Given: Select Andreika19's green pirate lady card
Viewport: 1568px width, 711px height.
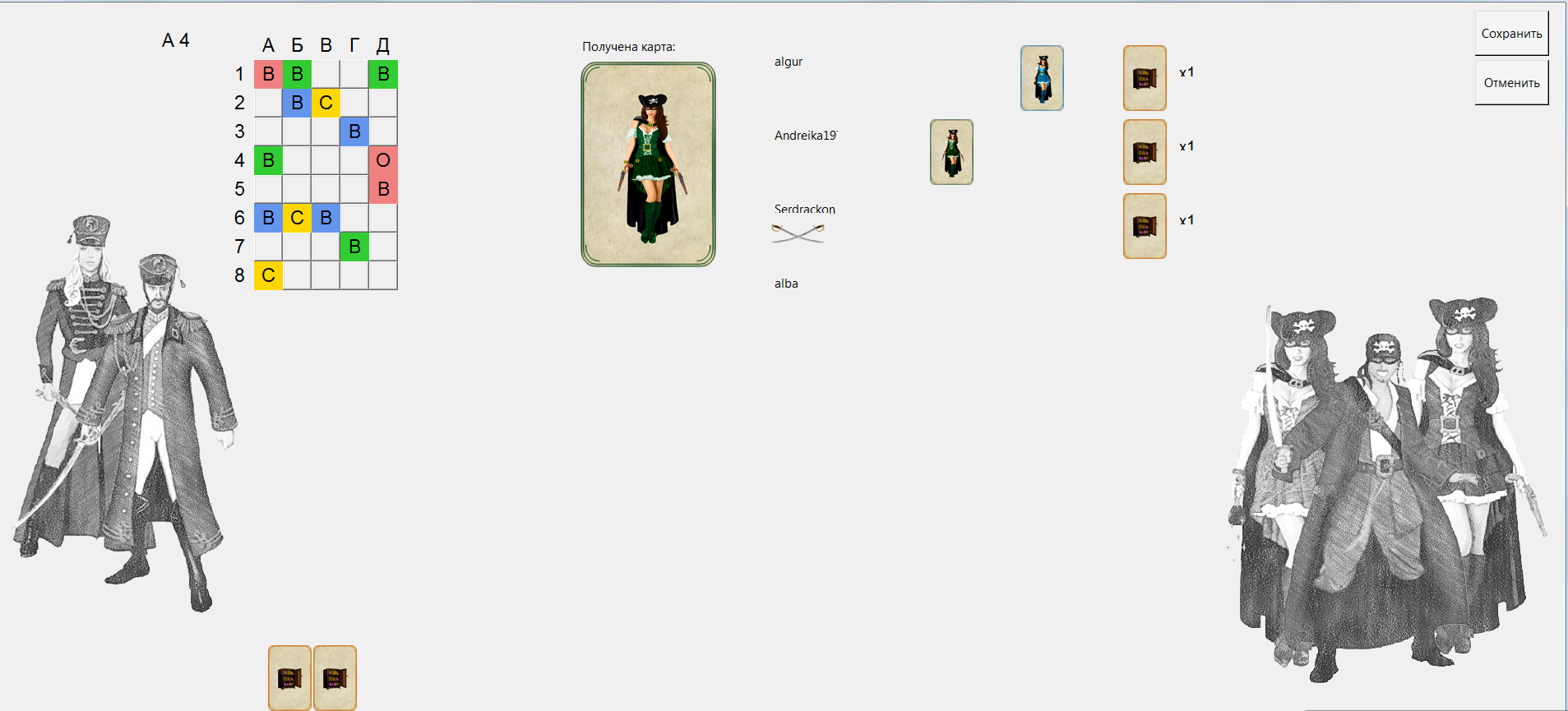Looking at the screenshot, I should (951, 152).
